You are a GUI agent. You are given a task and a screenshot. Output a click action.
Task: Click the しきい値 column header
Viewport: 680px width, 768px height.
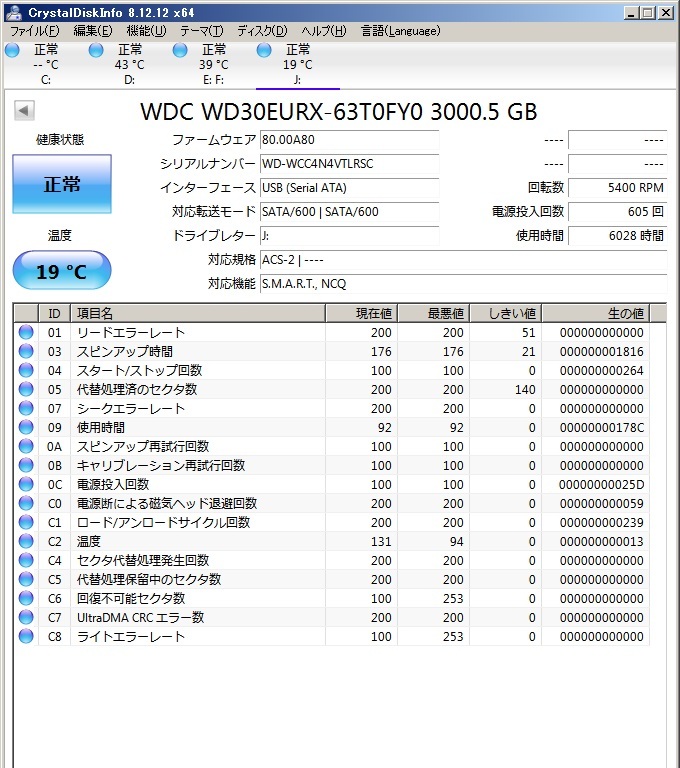coord(506,313)
